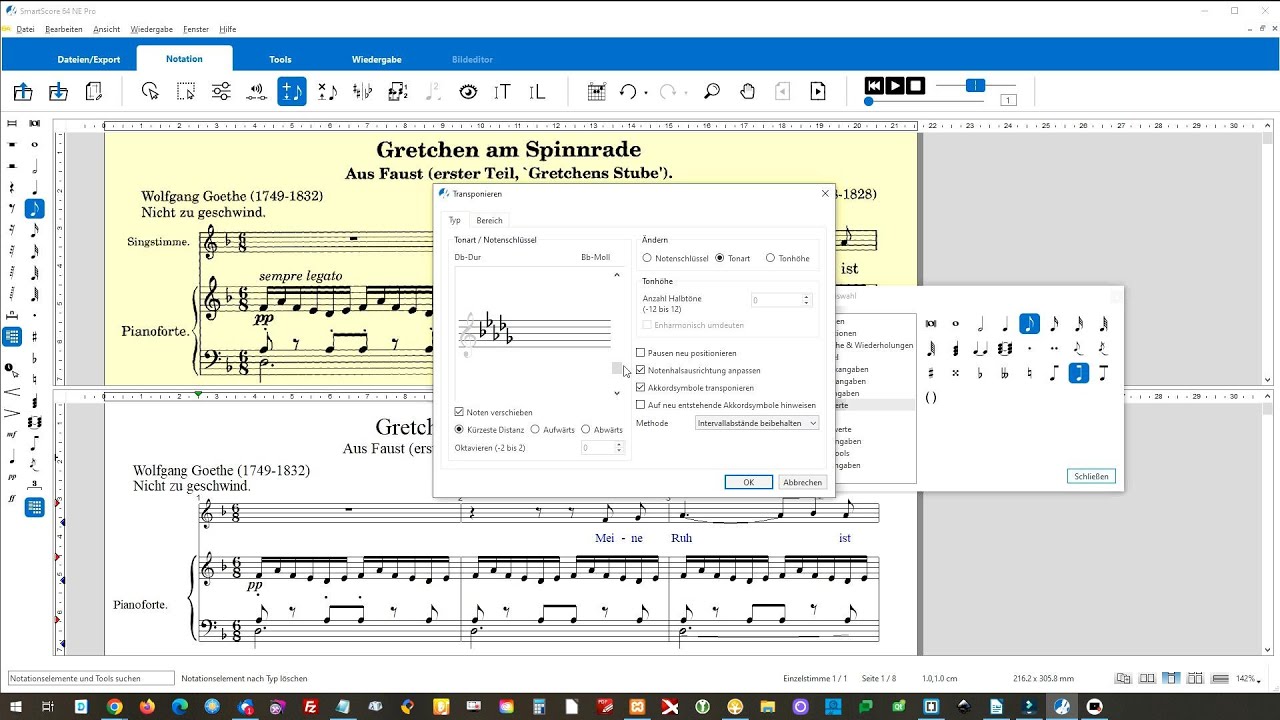1280x720 pixels.
Task: Rewind playback to the start
Action: click(874, 86)
